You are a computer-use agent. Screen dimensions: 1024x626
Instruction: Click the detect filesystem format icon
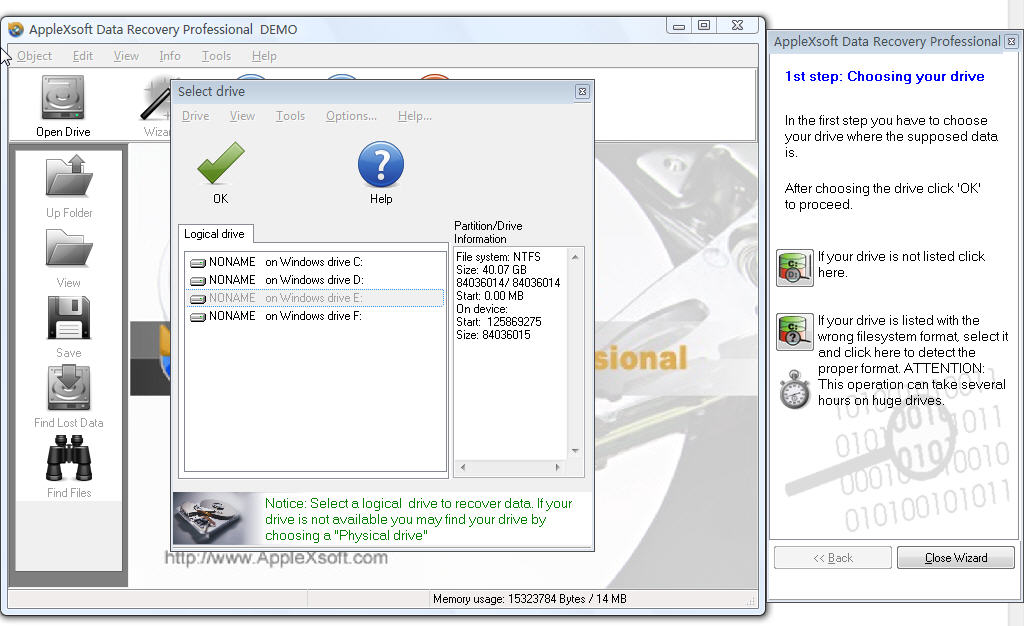click(x=795, y=332)
